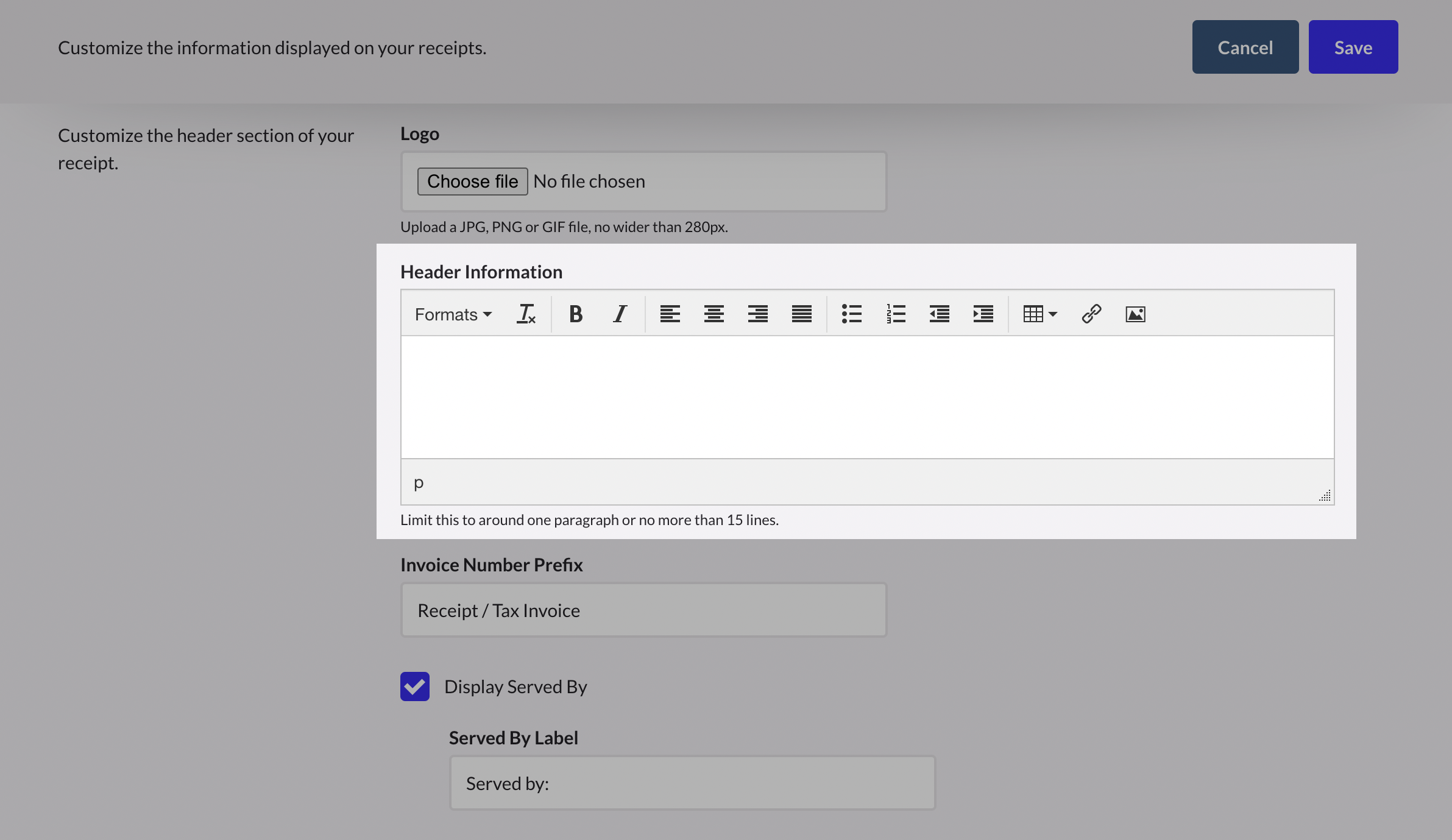This screenshot has width=1452, height=840.
Task: Disable the Display Served By option
Action: [414, 686]
